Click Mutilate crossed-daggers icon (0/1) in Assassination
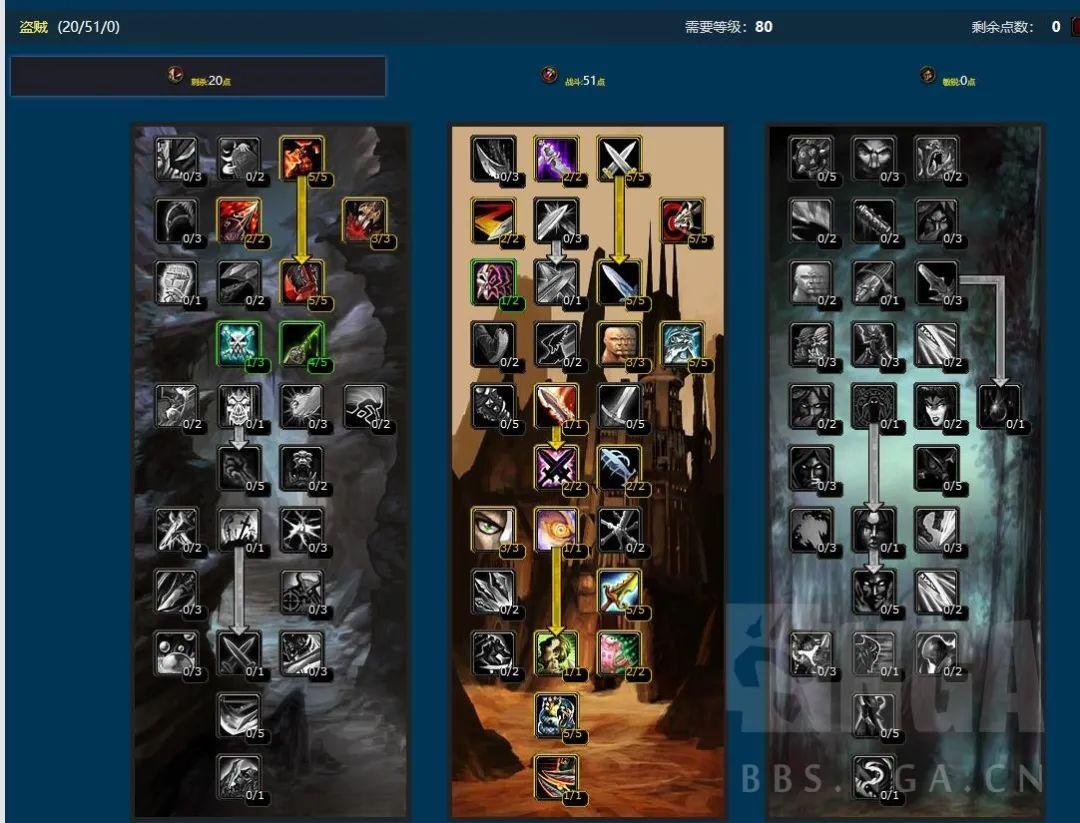Image resolution: width=1080 pixels, height=823 pixels. tap(239, 653)
